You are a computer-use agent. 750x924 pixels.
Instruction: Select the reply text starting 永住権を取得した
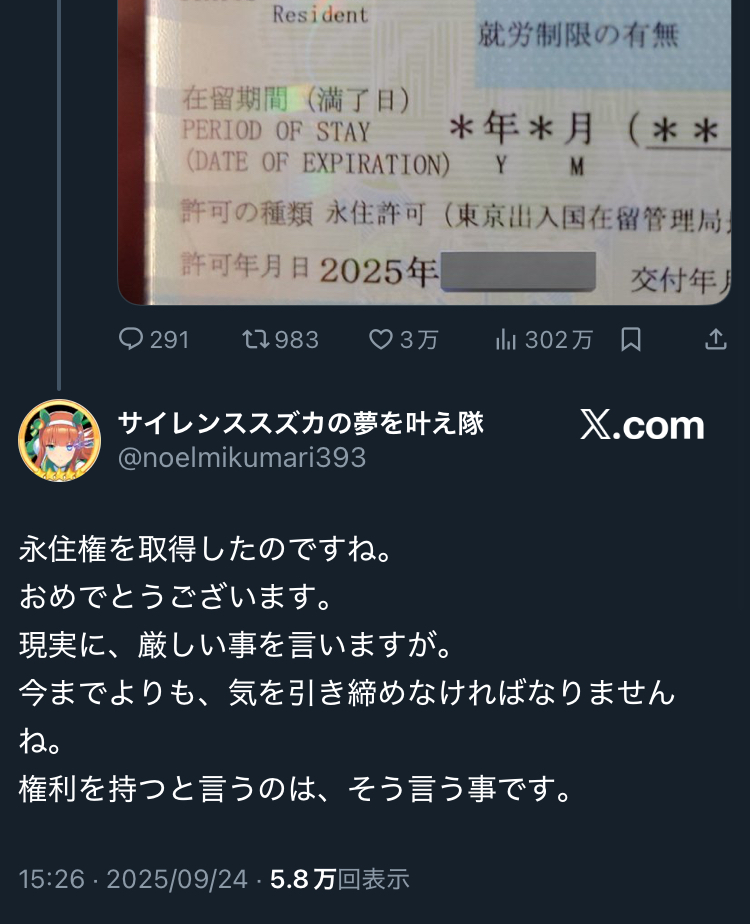[x=347, y=668]
